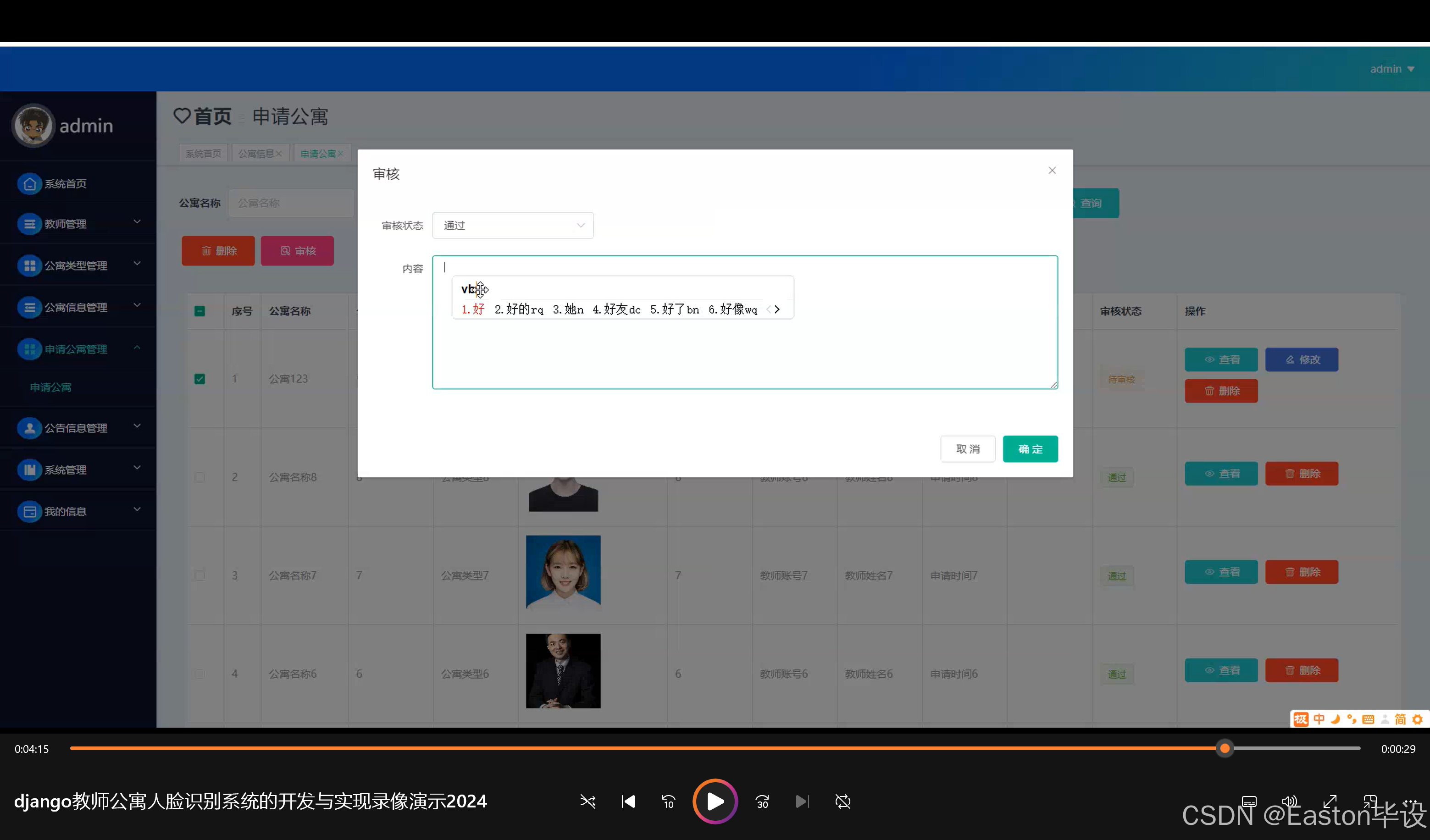Switch player to full screen
The width and height of the screenshot is (1430, 840).
click(1330, 801)
